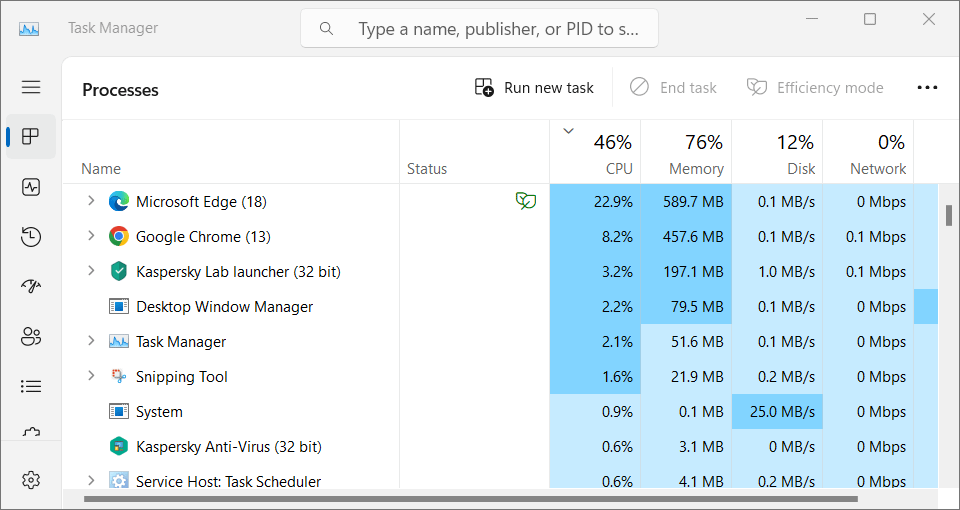960x510 pixels.
Task: Open the Details page list icon
Action: coord(31,386)
